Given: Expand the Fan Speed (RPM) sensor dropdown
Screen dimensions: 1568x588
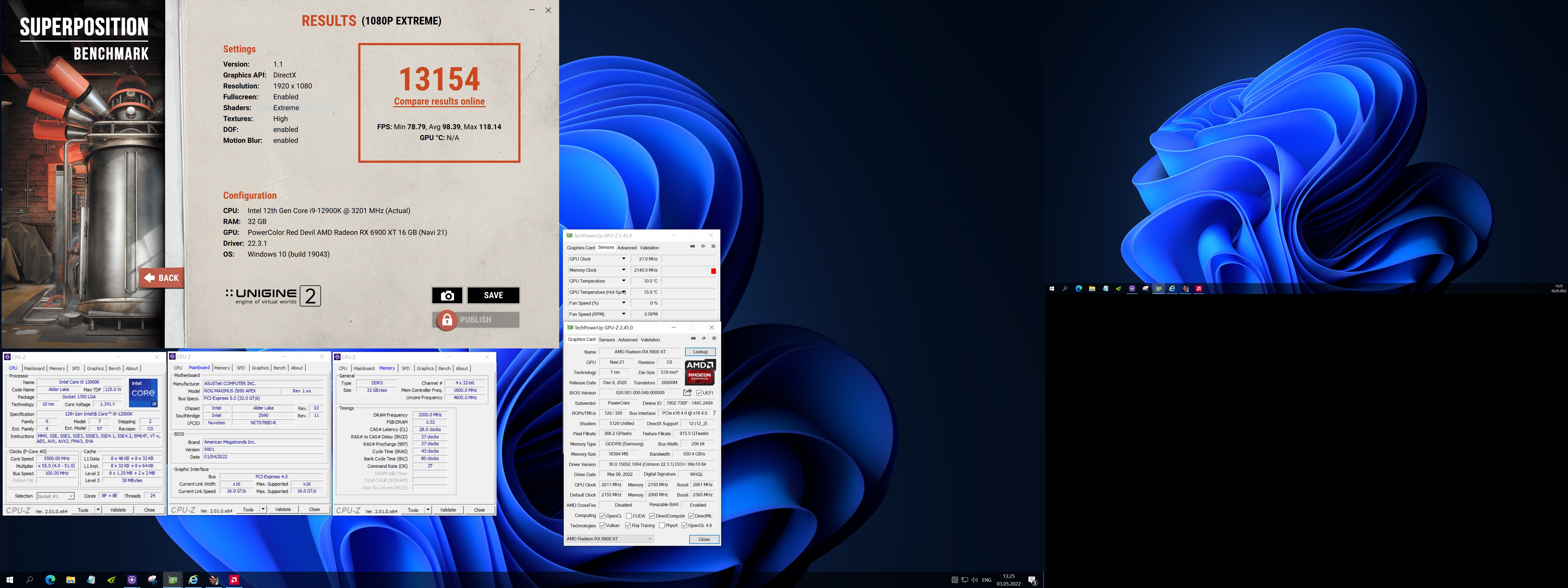Looking at the screenshot, I should pyautogui.click(x=623, y=314).
